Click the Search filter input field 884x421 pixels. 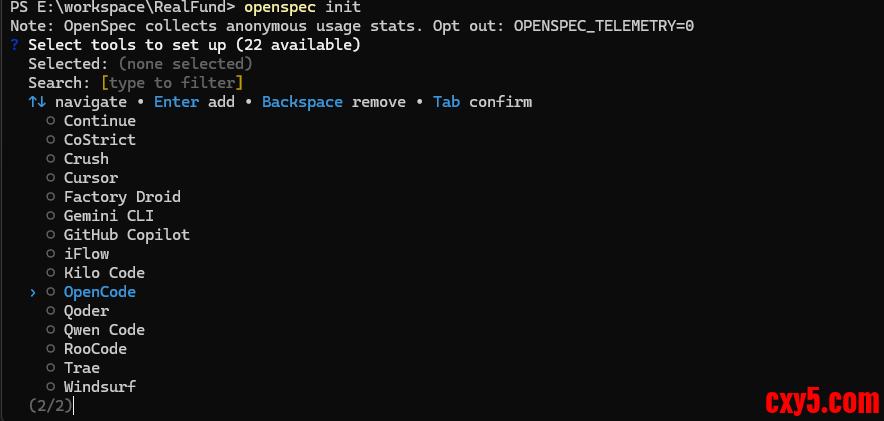click(x=172, y=83)
